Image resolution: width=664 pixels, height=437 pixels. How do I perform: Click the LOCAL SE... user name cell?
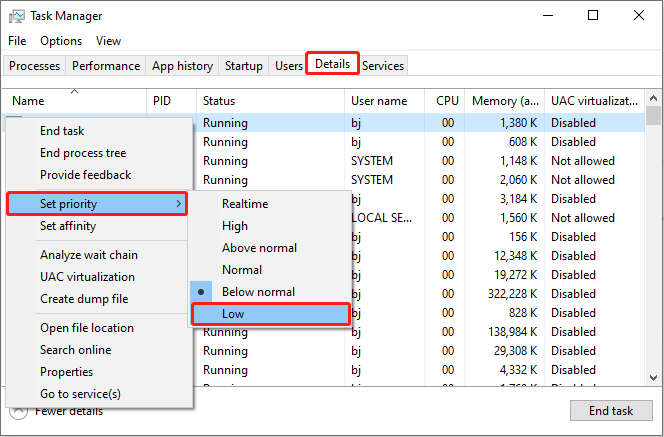tap(381, 218)
